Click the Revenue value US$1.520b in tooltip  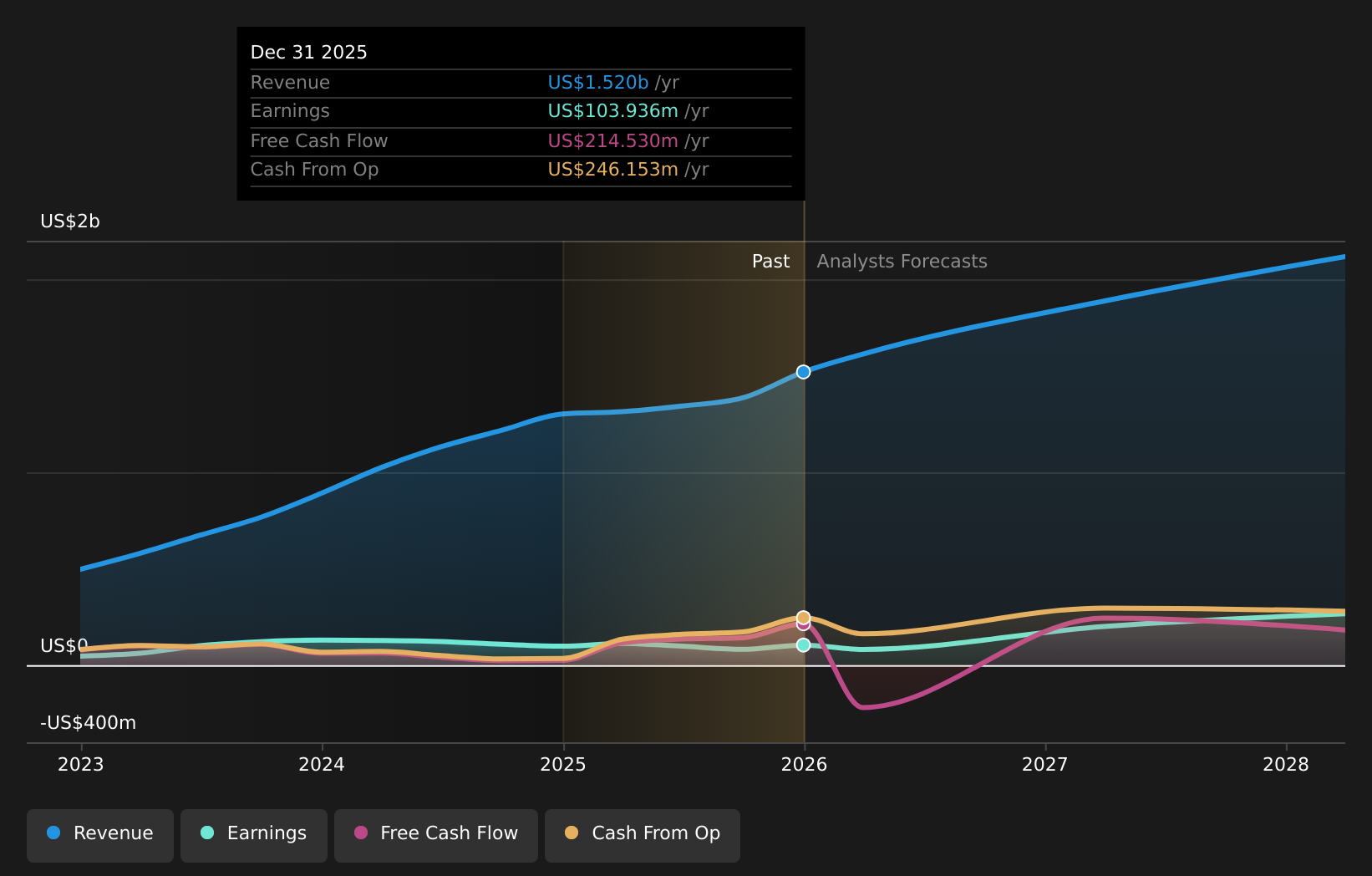(x=598, y=82)
